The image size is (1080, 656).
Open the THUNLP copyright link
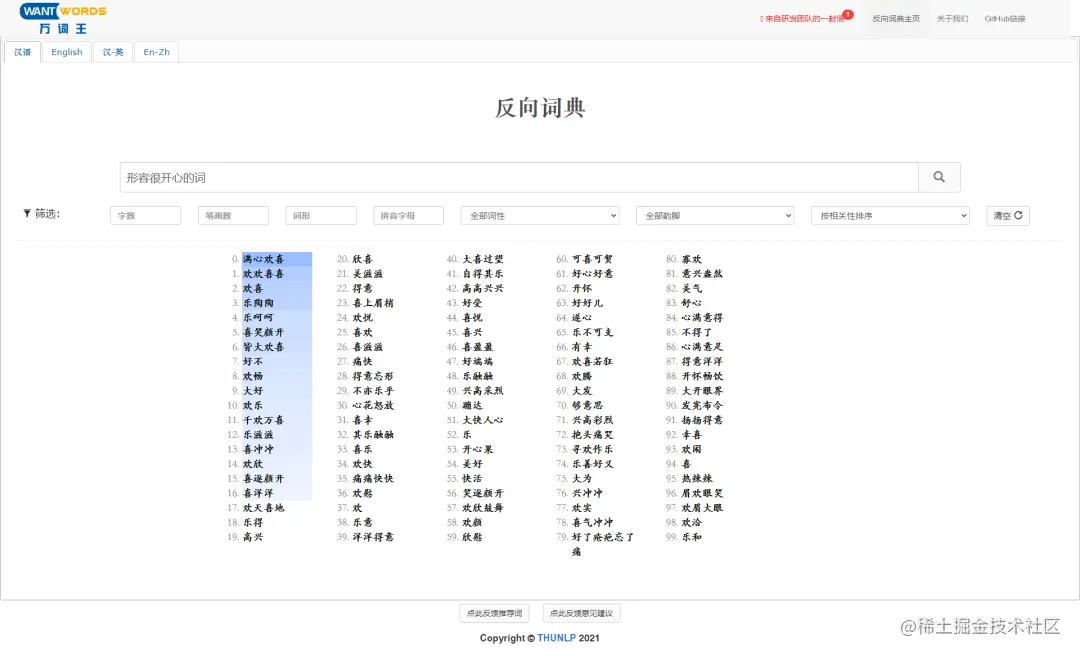[556, 637]
